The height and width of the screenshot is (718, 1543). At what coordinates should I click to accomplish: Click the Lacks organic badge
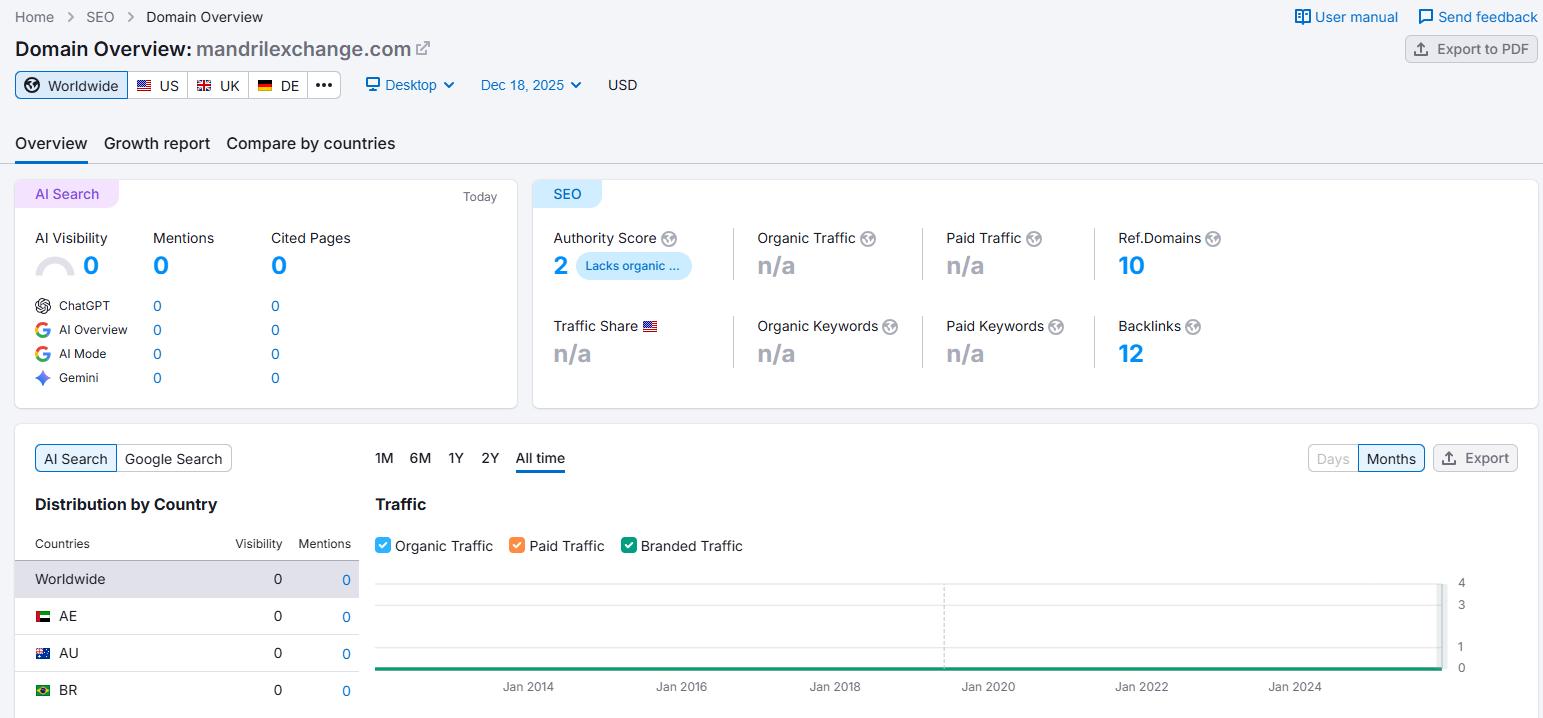tap(633, 266)
